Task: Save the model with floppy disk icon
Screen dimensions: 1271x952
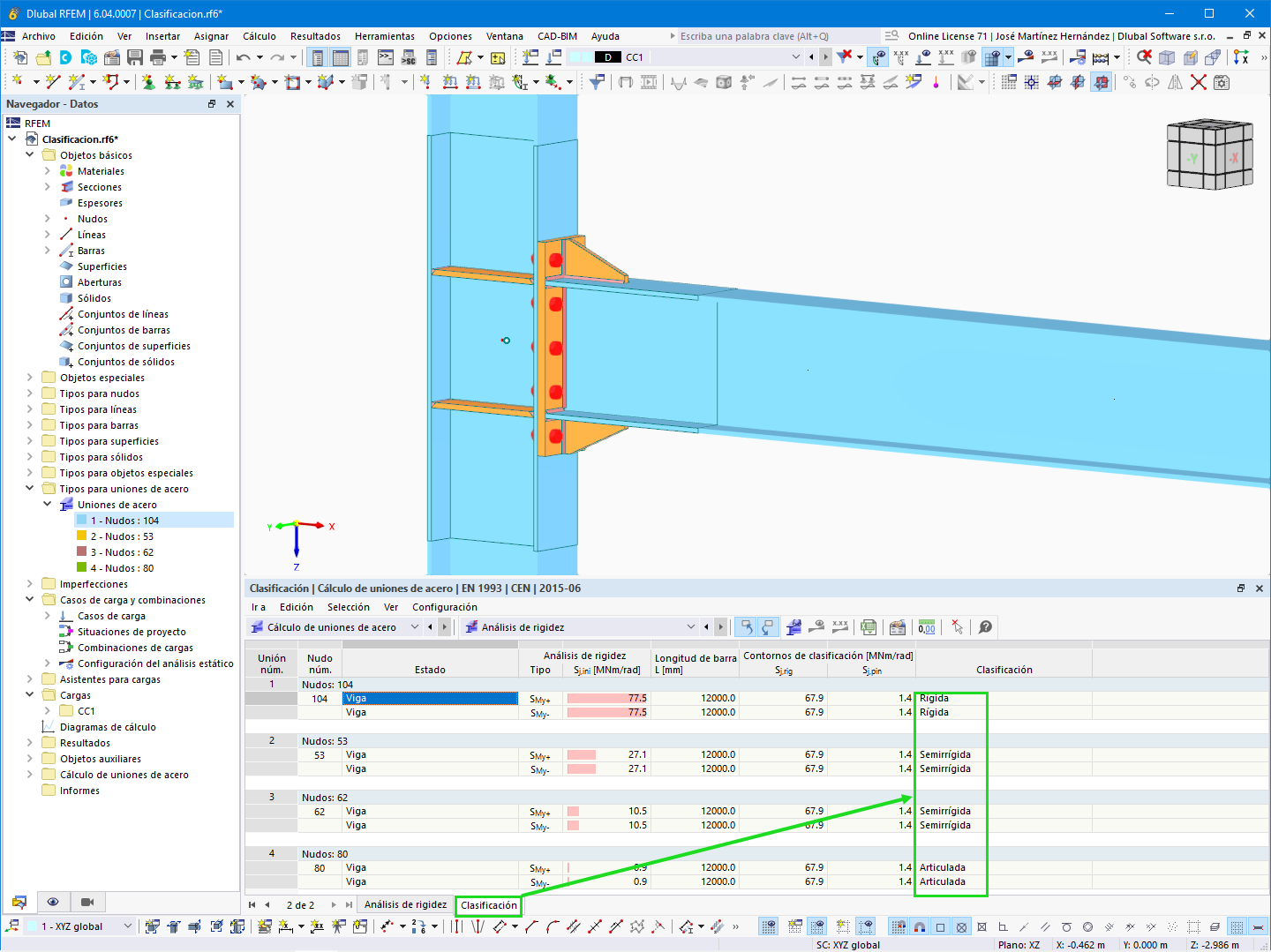Action: 135,57
